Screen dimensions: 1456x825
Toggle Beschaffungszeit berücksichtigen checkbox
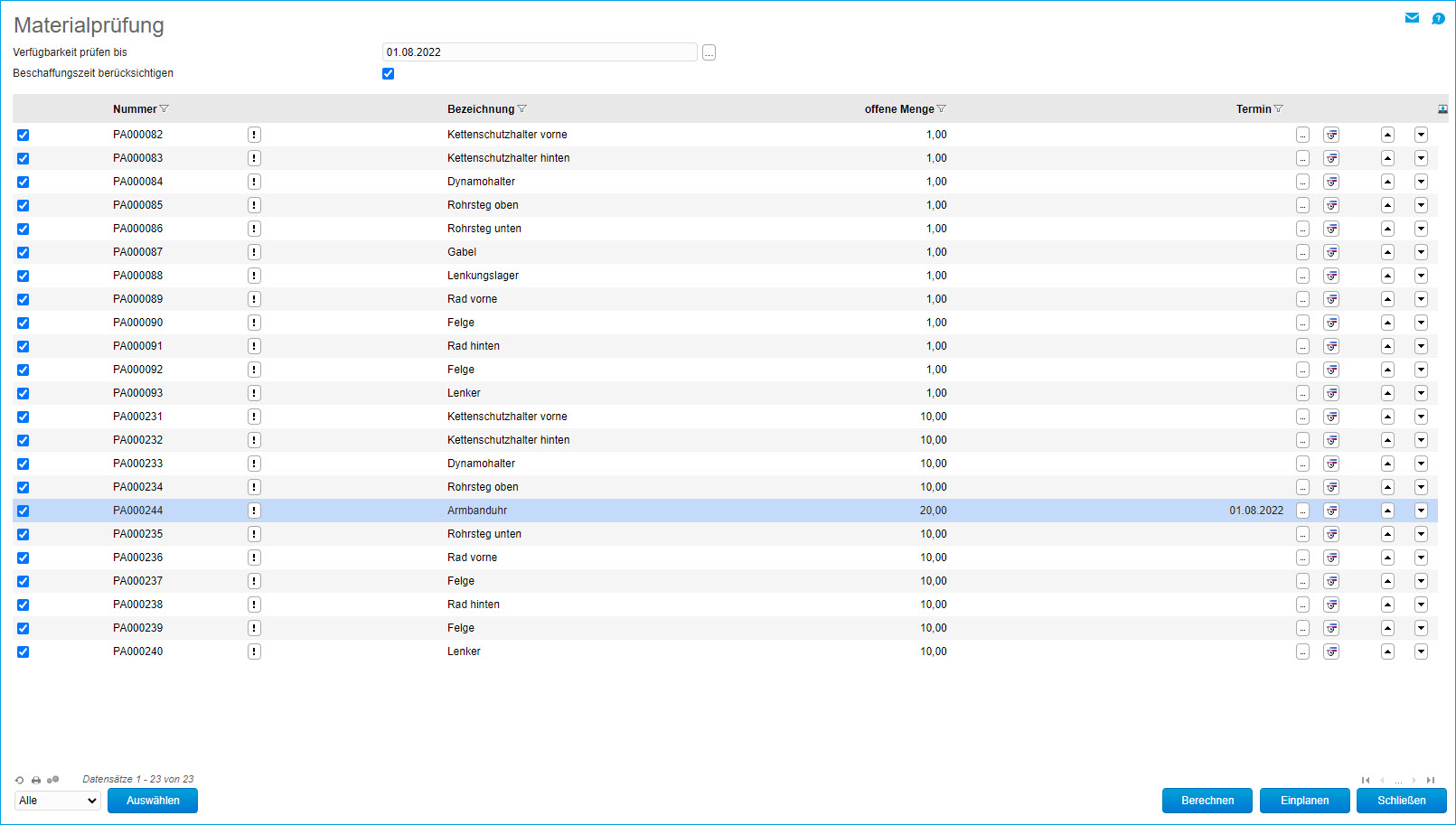[389, 74]
